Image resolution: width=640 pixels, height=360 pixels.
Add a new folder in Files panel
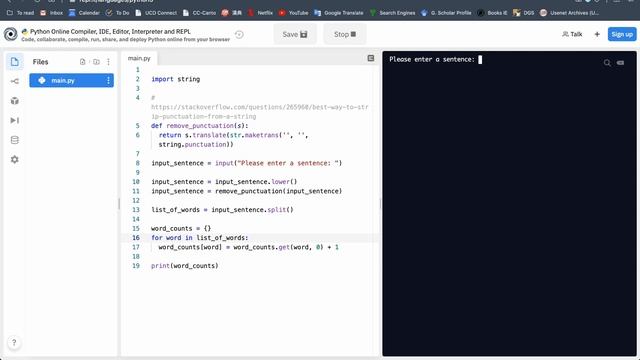pos(96,62)
